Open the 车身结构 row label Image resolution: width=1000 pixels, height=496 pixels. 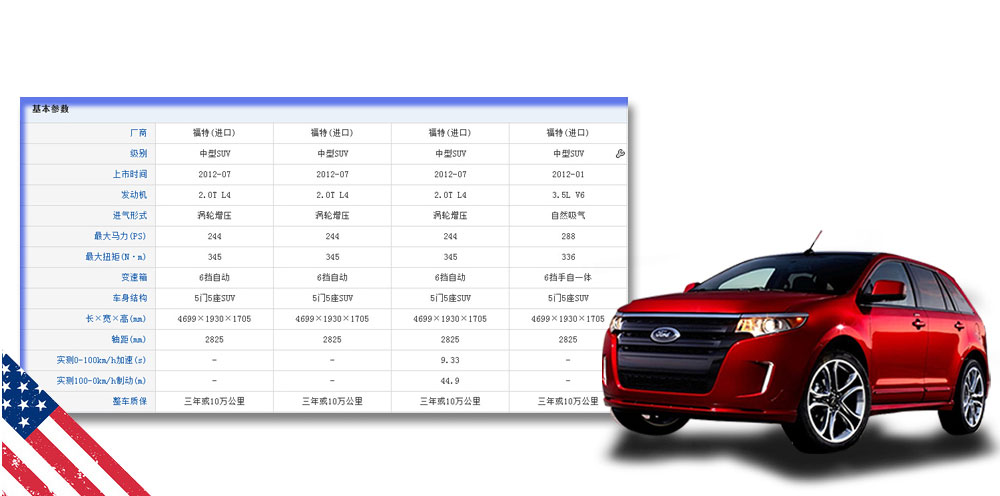pos(129,298)
